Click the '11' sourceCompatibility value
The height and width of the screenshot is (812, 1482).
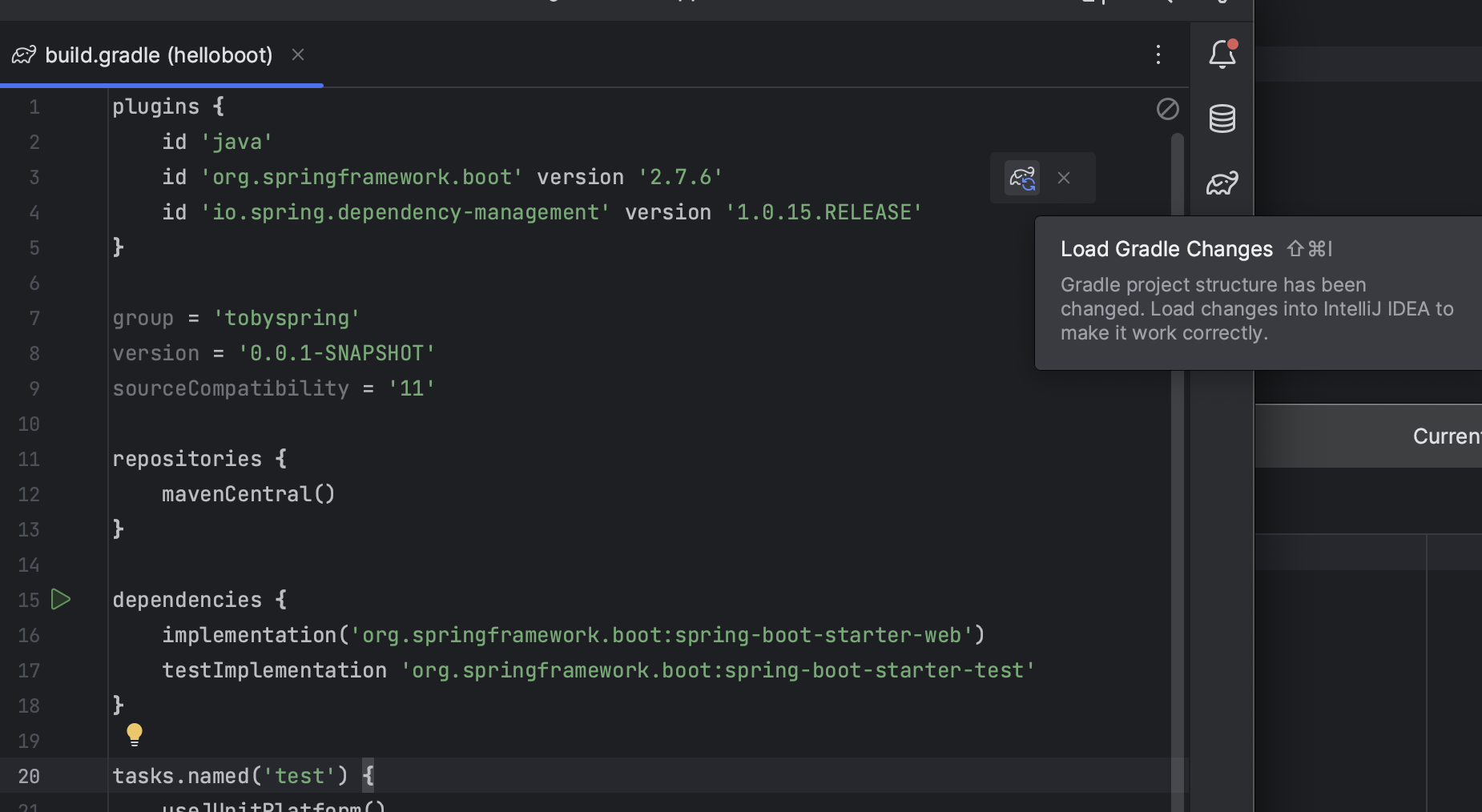411,388
